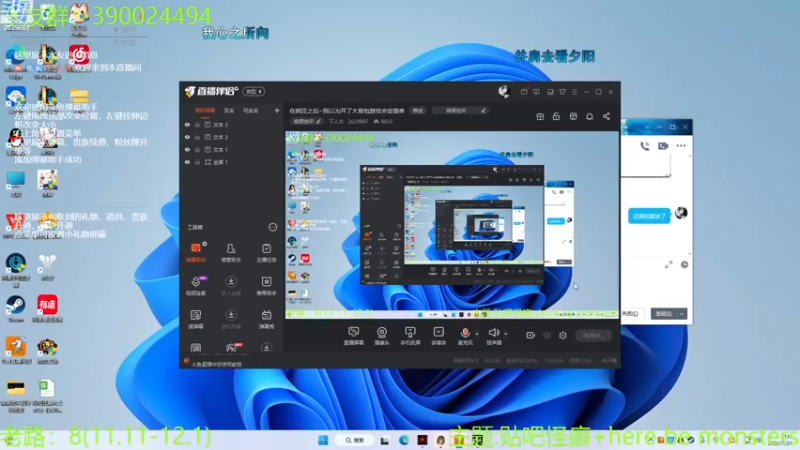
Task: Switch to the third scene tab
Action: 251,111
